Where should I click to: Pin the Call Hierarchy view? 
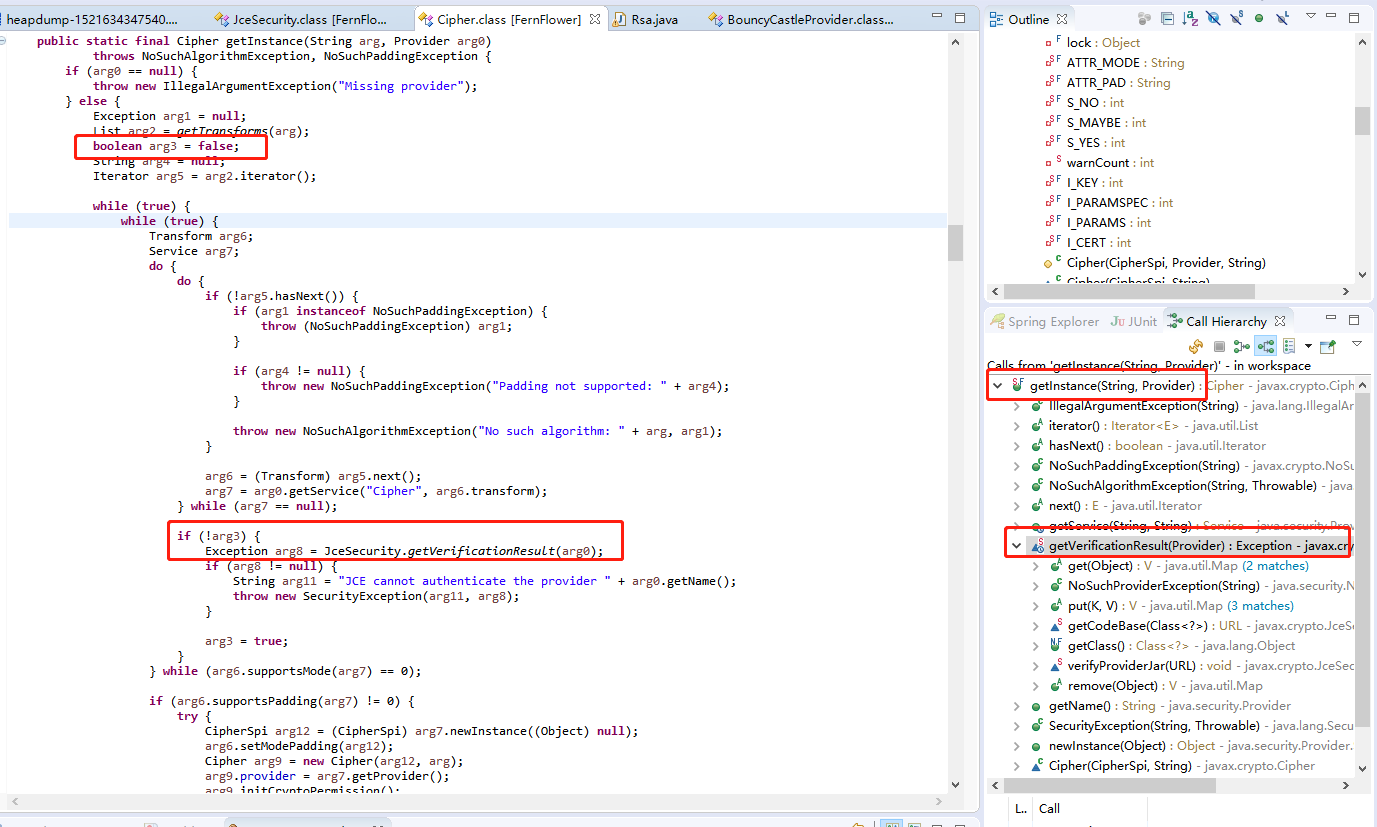click(x=1328, y=346)
